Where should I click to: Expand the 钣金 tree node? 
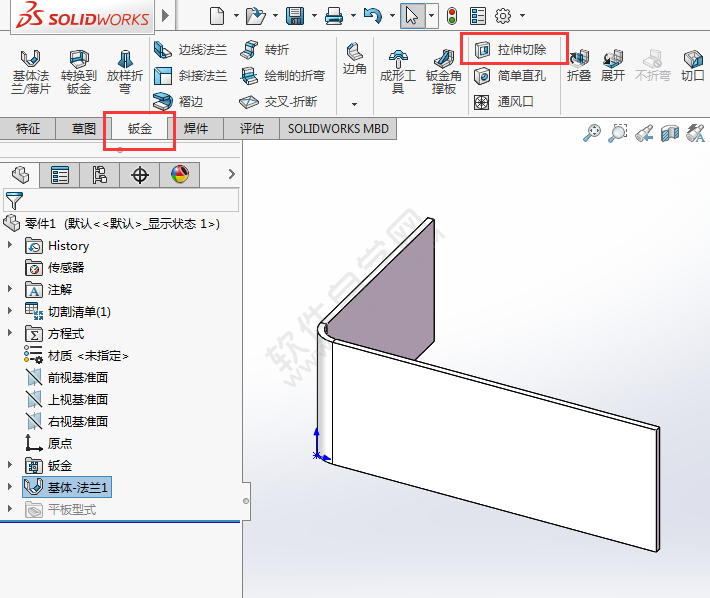10,464
